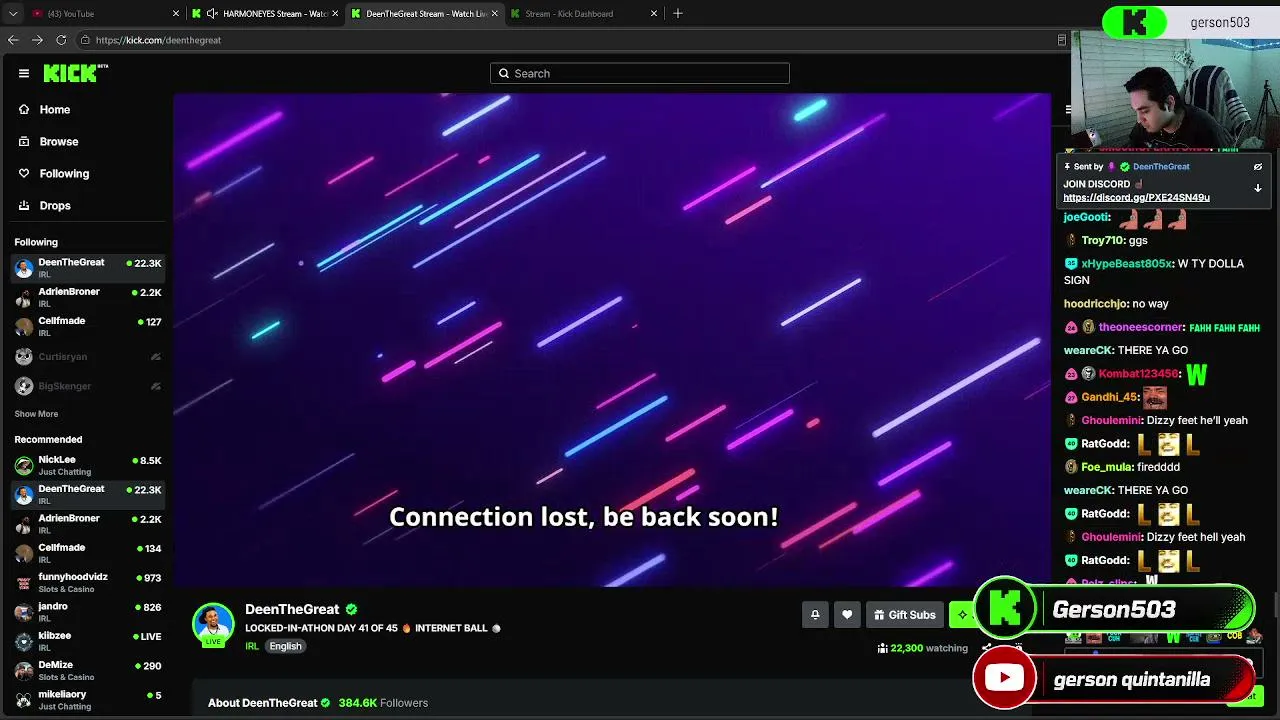Image resolution: width=1280 pixels, height=720 pixels.
Task: Open mikeliaory recommended channel
Action: (x=88, y=699)
